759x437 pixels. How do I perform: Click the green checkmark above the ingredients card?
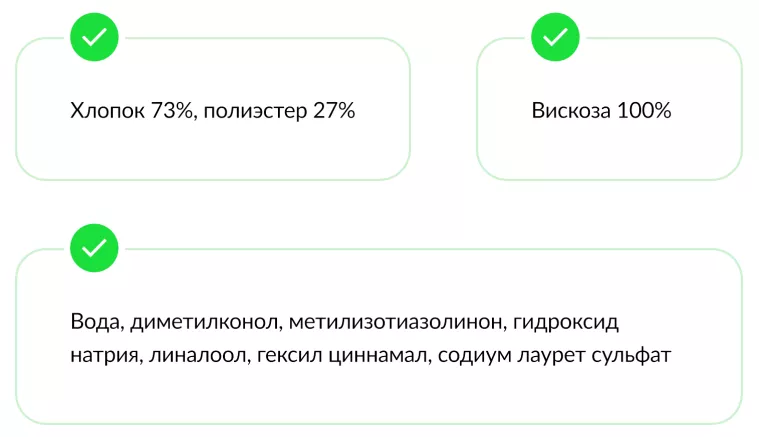point(94,248)
